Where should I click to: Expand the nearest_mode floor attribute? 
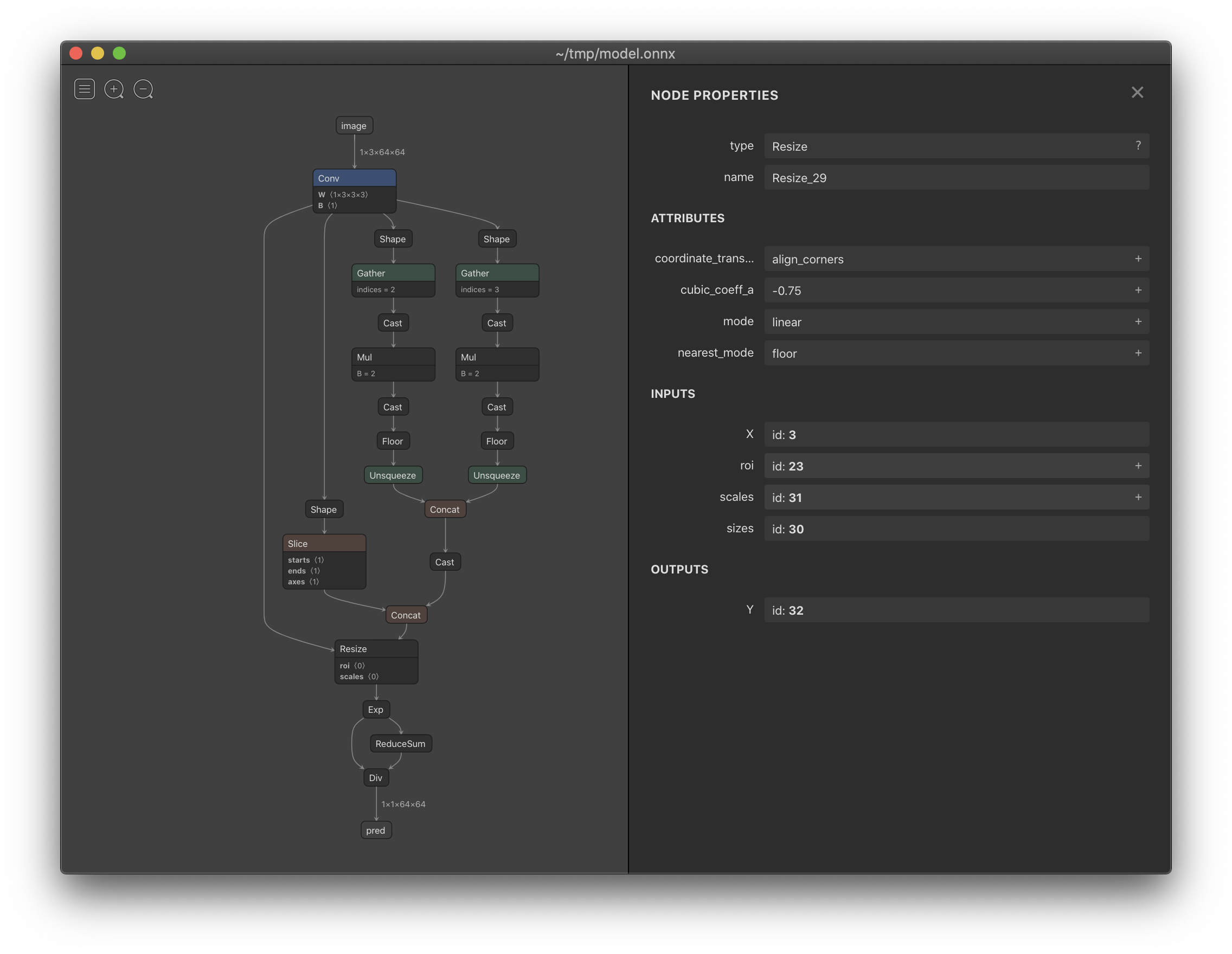(x=1138, y=353)
